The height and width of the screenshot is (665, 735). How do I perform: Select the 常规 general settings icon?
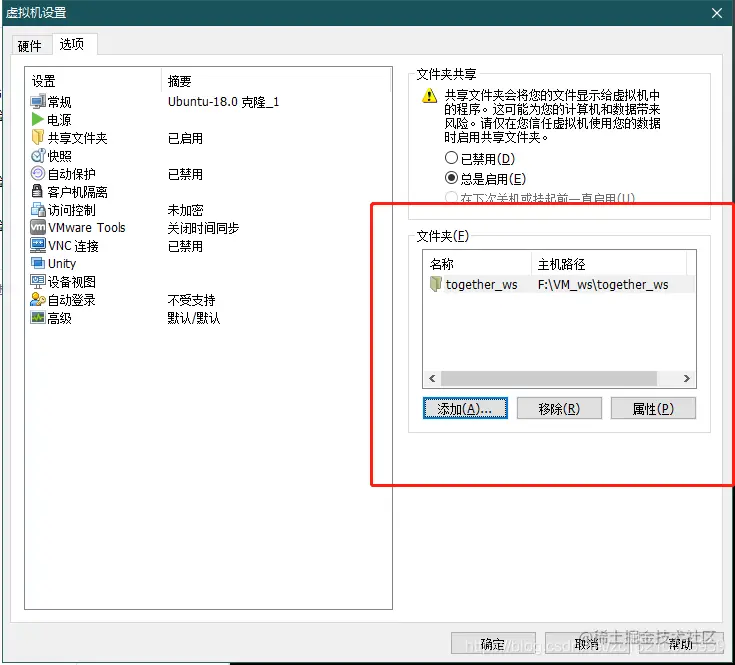[38, 102]
